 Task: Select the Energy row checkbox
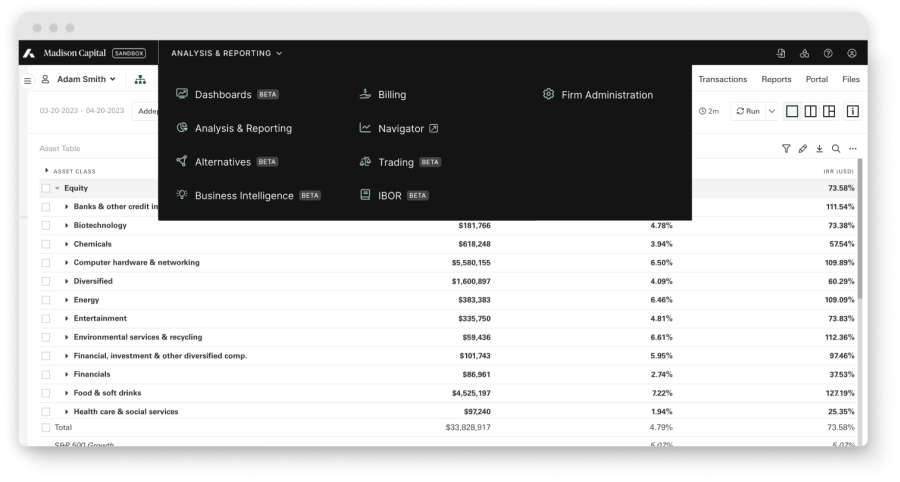coord(46,300)
